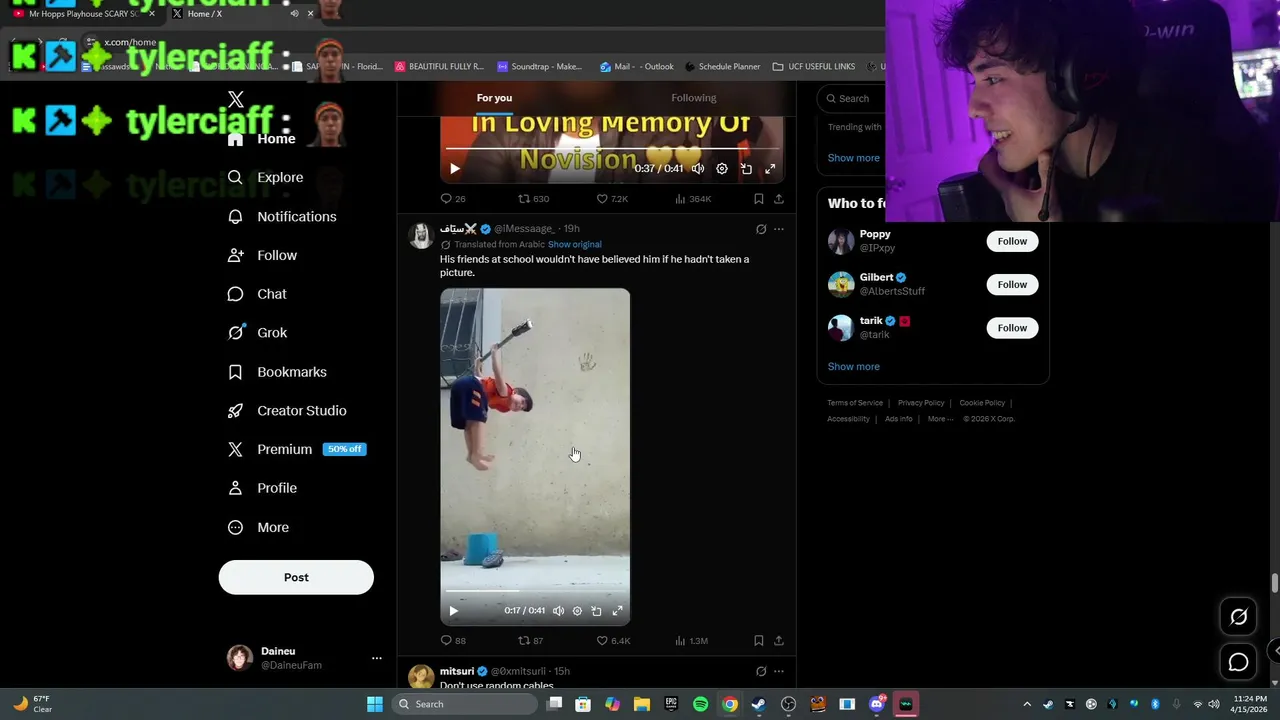Open more options on the IMessaage_ post
This screenshot has height=720, width=1280.
click(x=779, y=229)
